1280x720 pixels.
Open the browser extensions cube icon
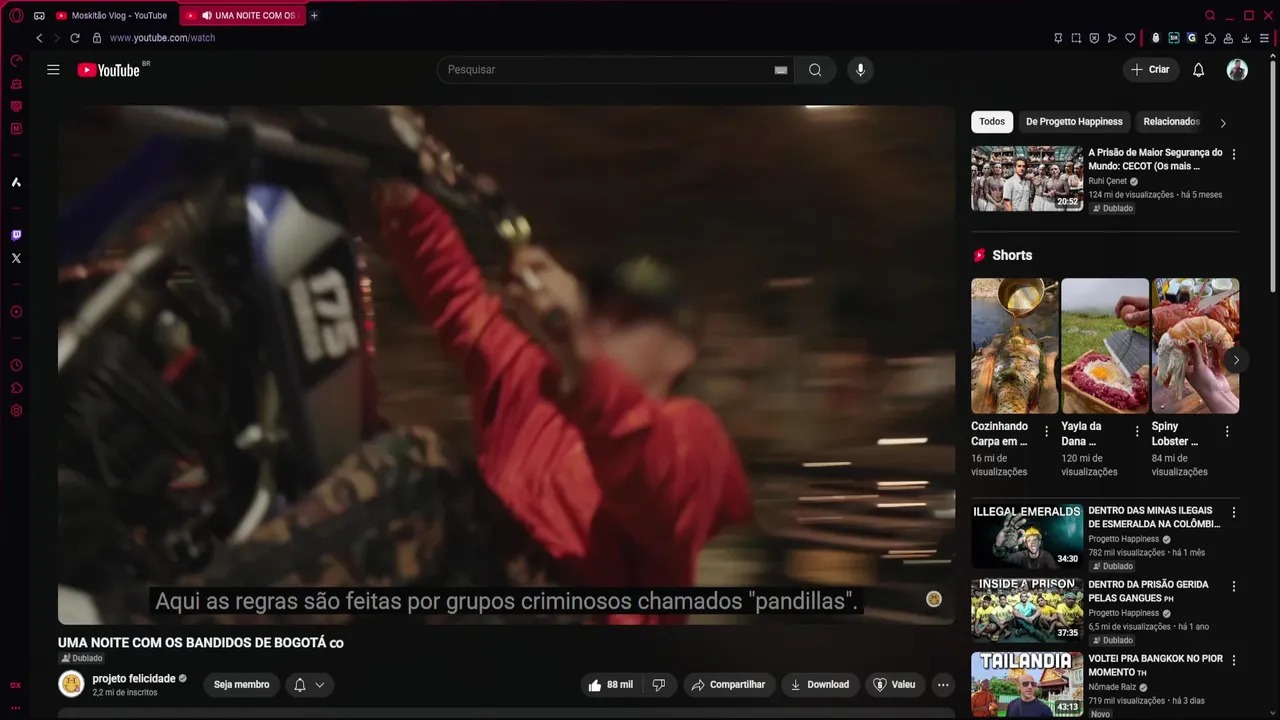point(1210,38)
